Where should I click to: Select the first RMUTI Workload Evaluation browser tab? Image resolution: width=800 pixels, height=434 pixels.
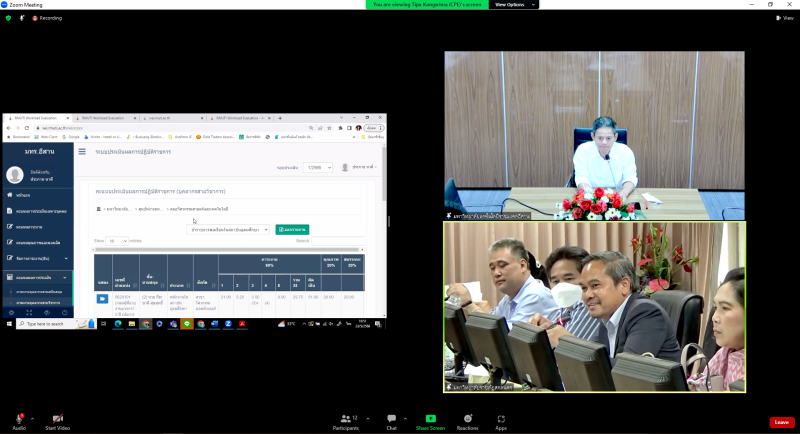[40, 118]
